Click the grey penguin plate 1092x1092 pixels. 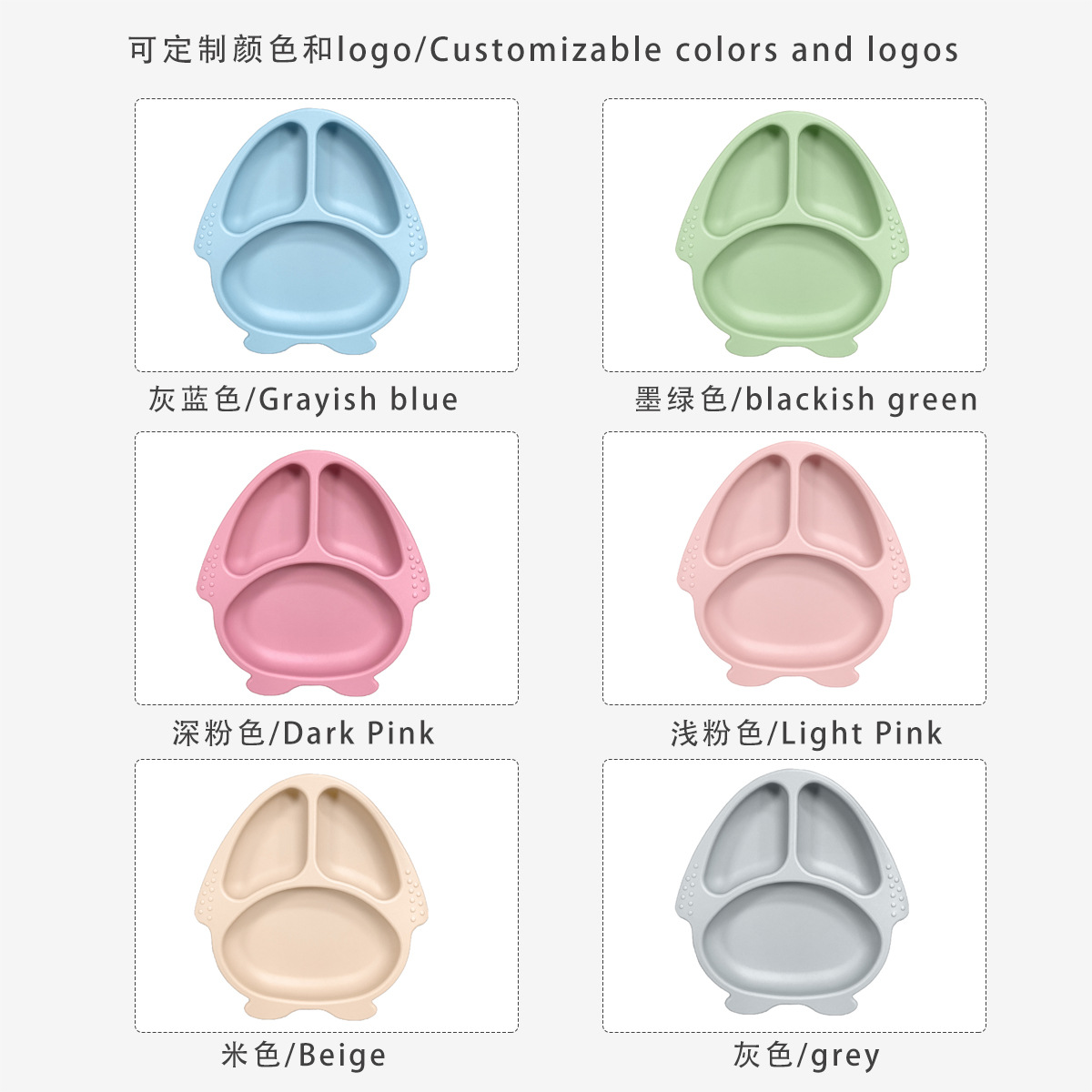794,896
